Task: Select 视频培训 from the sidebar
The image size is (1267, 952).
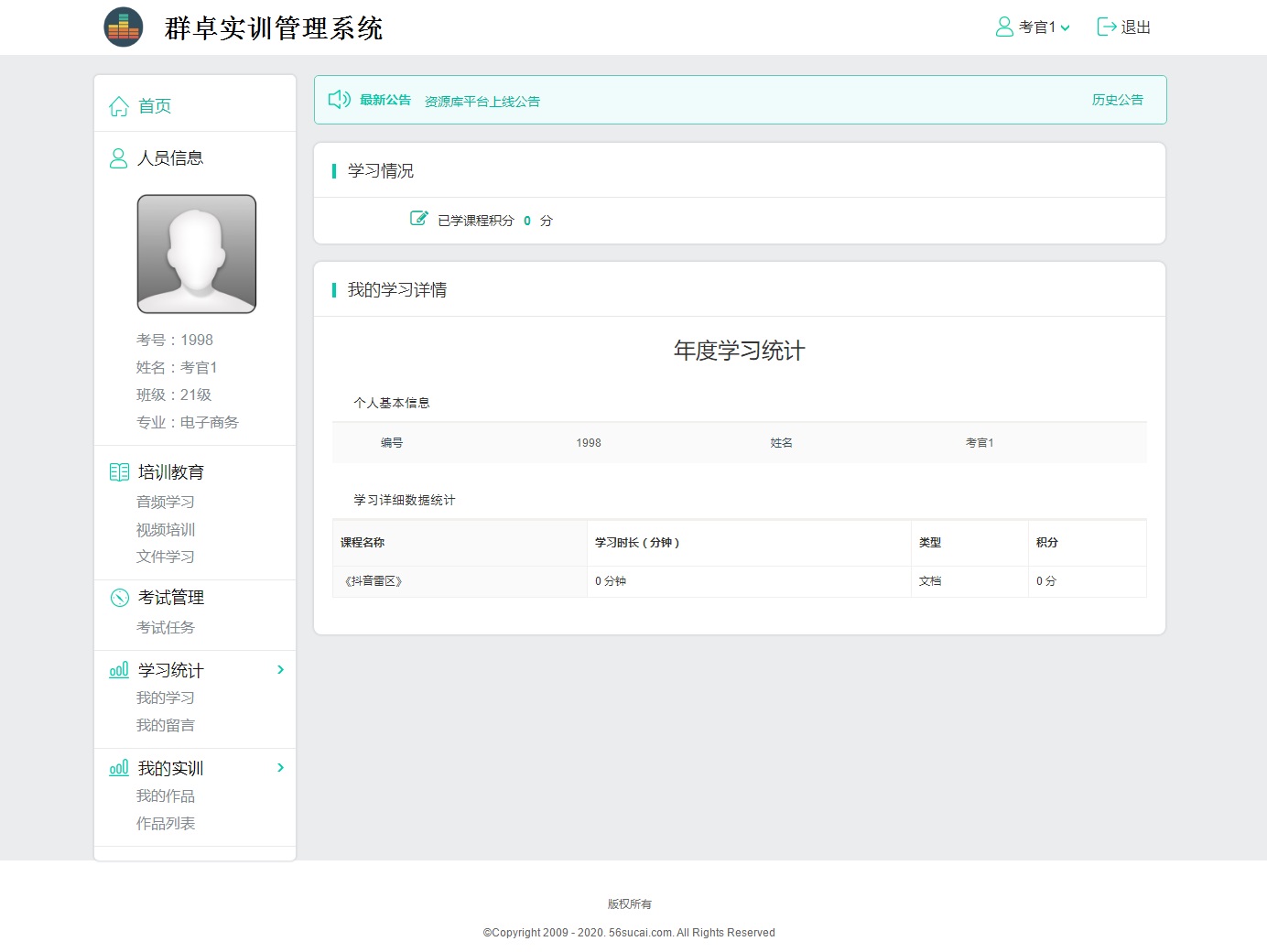Action: pyautogui.click(x=166, y=529)
